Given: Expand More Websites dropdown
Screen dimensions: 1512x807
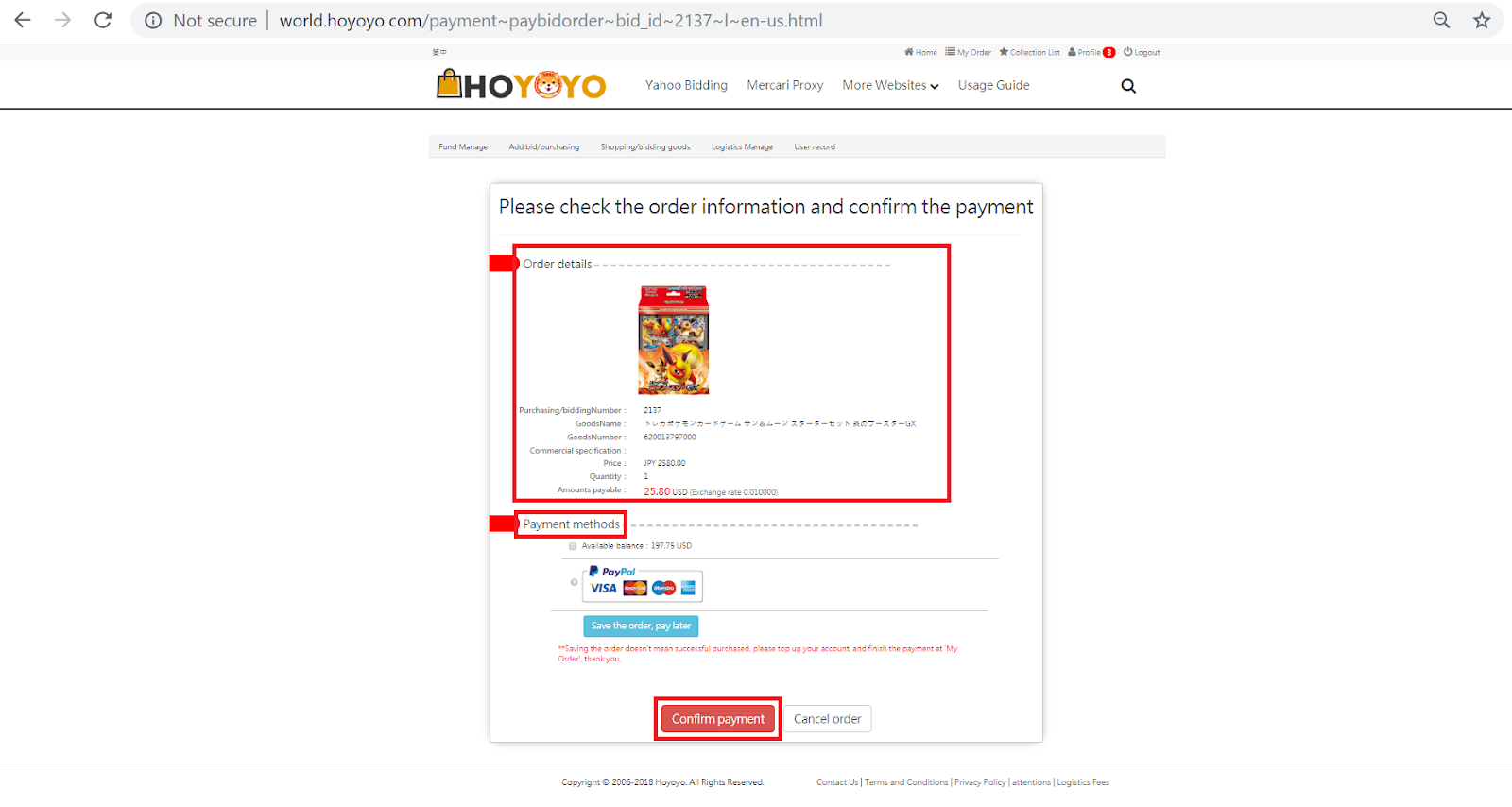Looking at the screenshot, I should pos(890,85).
